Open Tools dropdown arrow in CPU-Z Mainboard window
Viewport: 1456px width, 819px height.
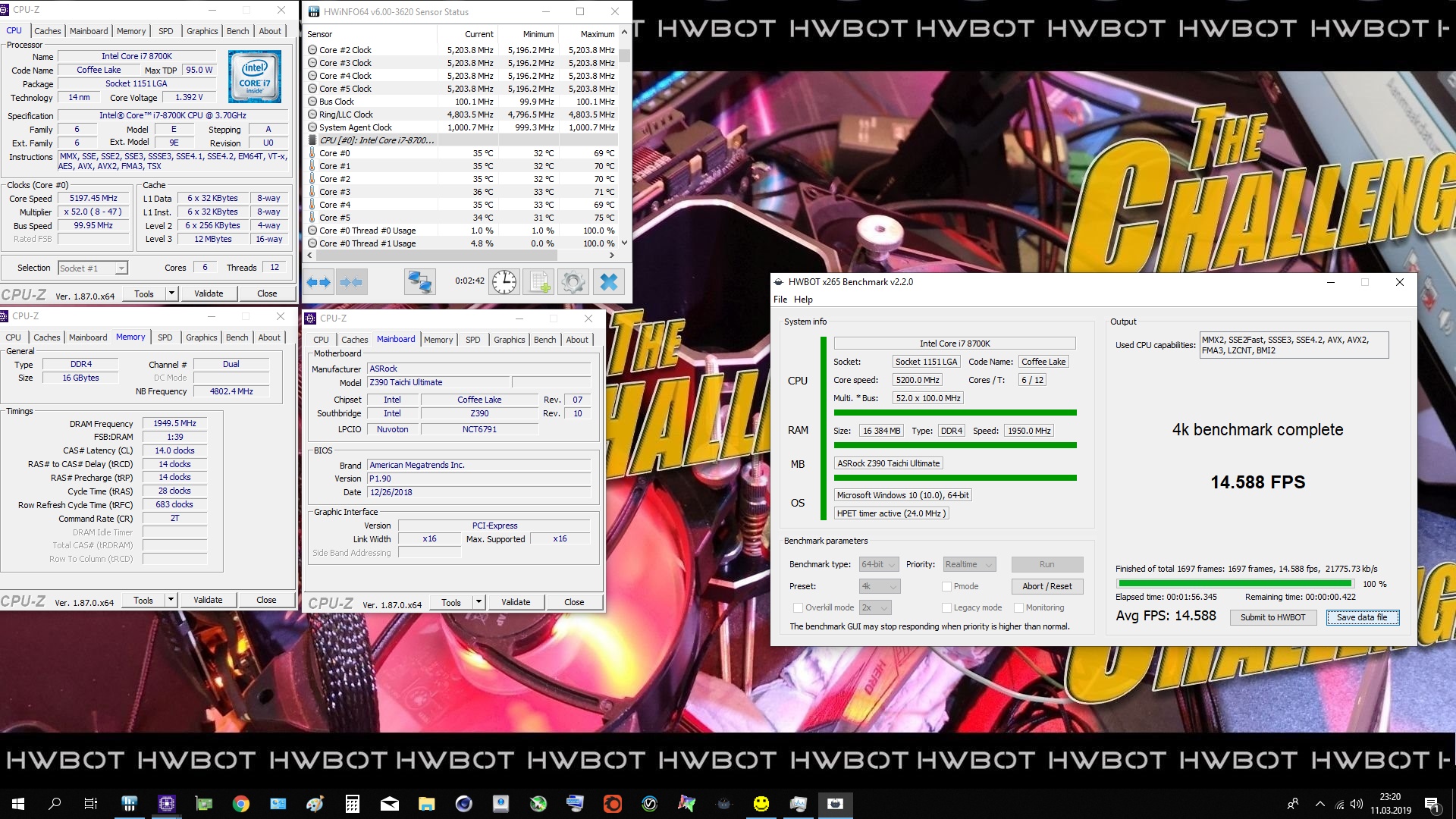click(479, 602)
